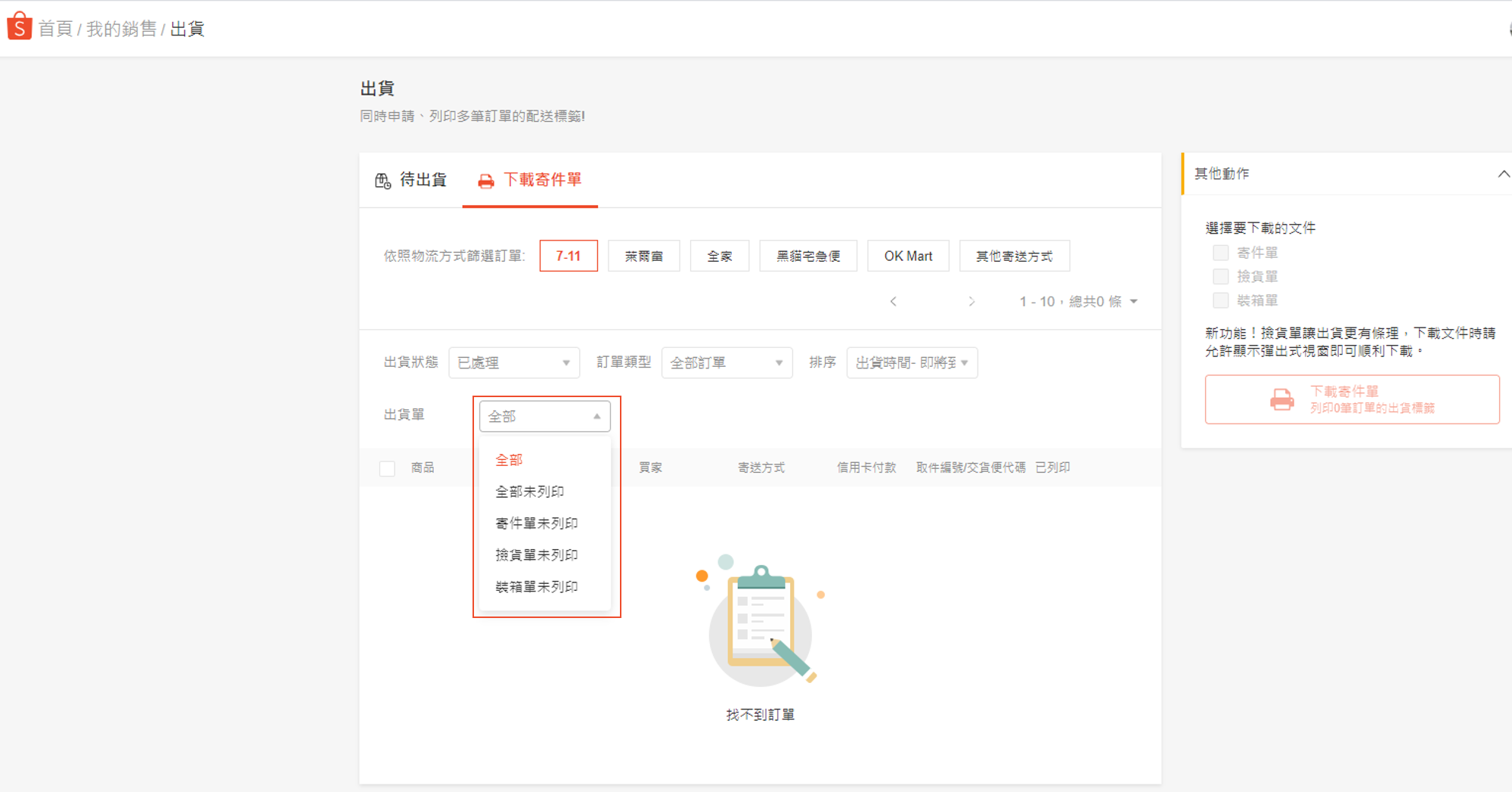Choose 全部未列印 from the dropdown list

click(529, 492)
